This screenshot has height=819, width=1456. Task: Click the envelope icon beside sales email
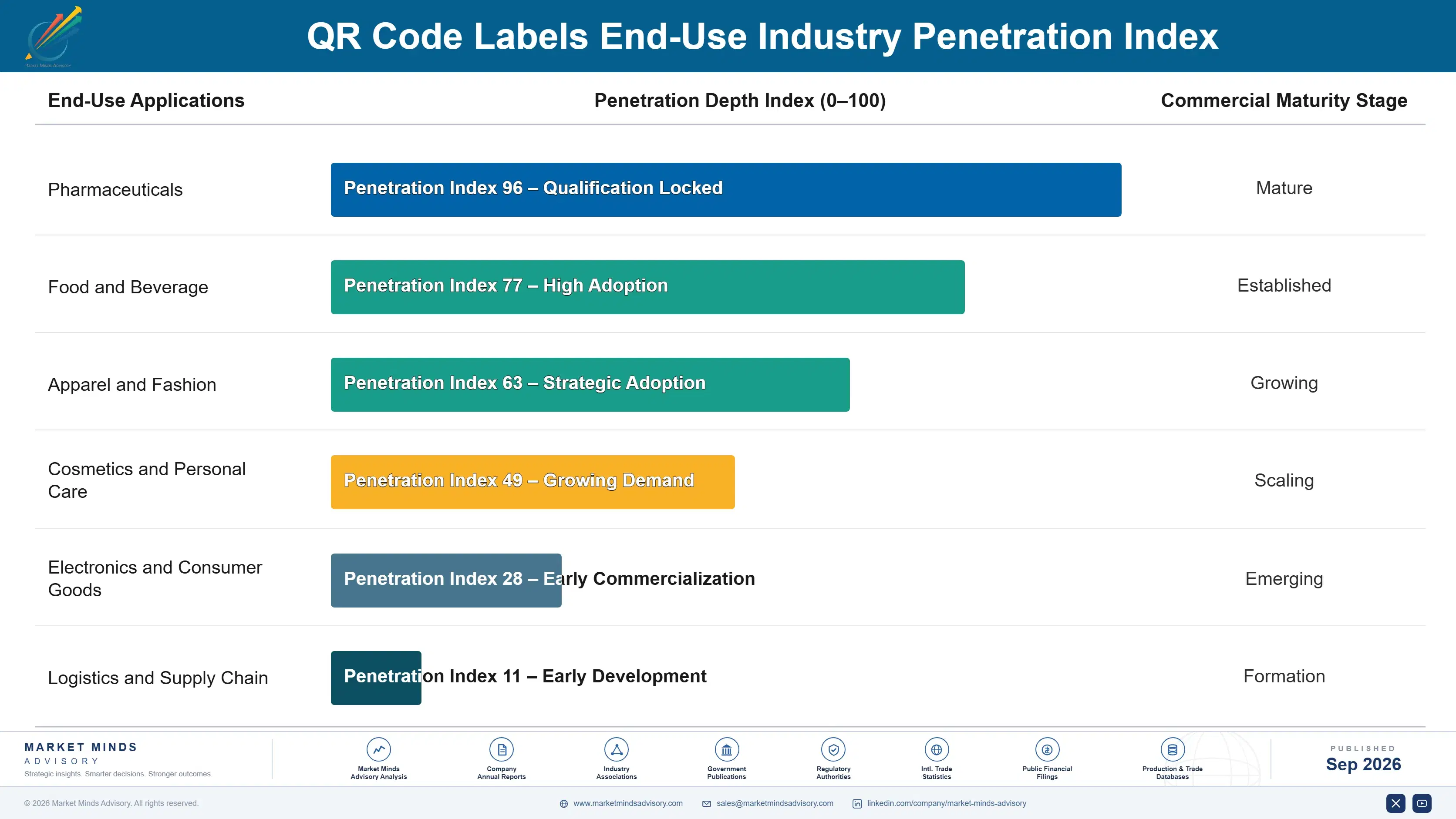pyautogui.click(x=707, y=804)
